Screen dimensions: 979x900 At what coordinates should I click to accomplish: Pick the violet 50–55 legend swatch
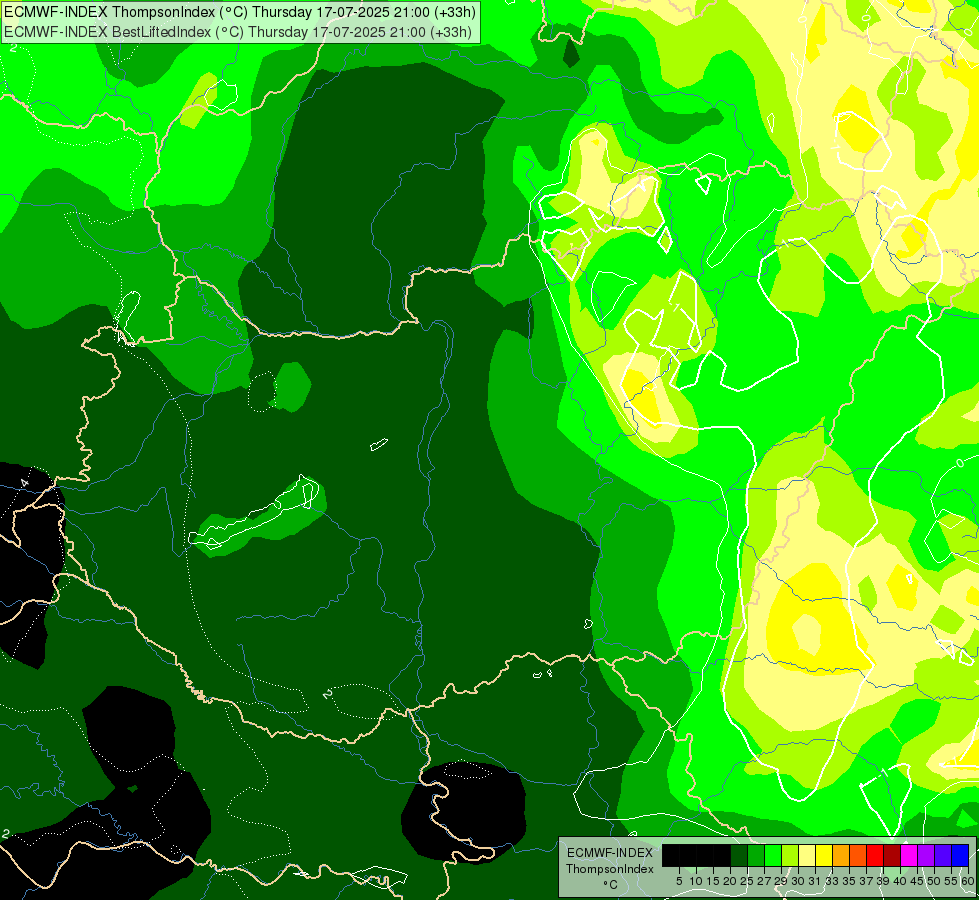[943, 856]
